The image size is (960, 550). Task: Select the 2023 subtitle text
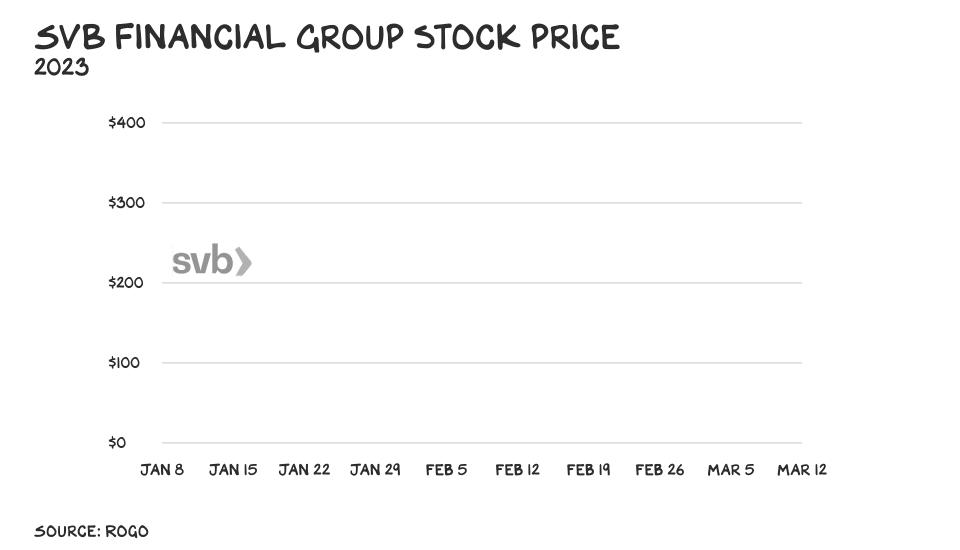[x=61, y=67]
